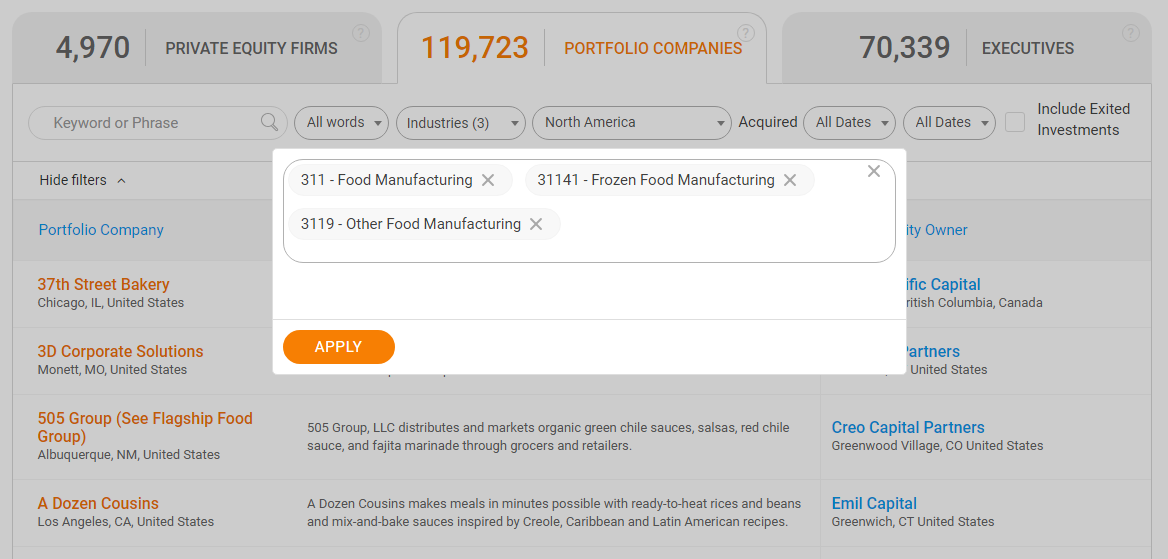Open help icon on Portfolio Companies tab
Screen dimensions: 1168x559
(x=746, y=33)
